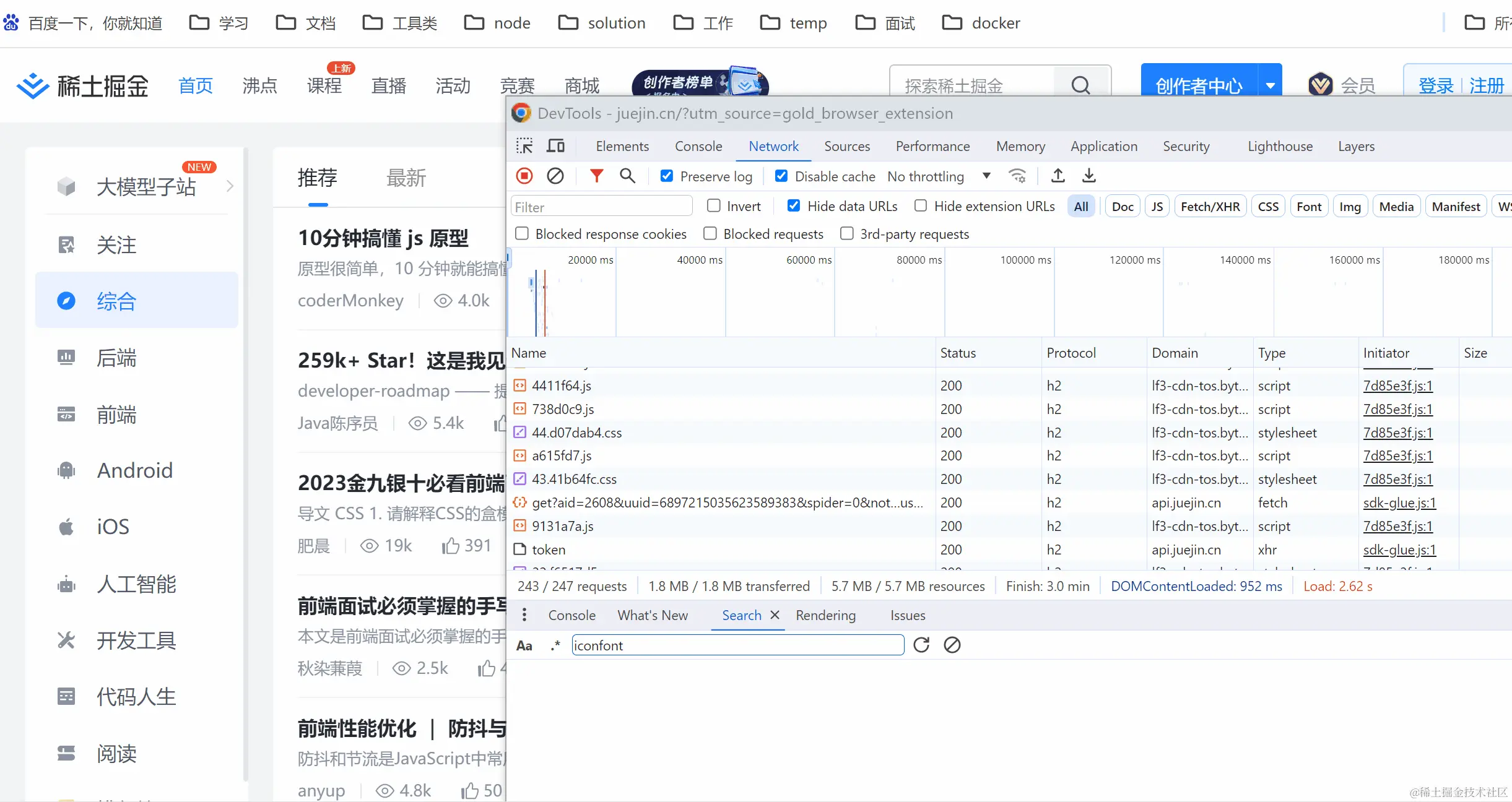The image size is (1512, 802).
Task: Open the Rendering drawer tab
Action: pos(825,615)
